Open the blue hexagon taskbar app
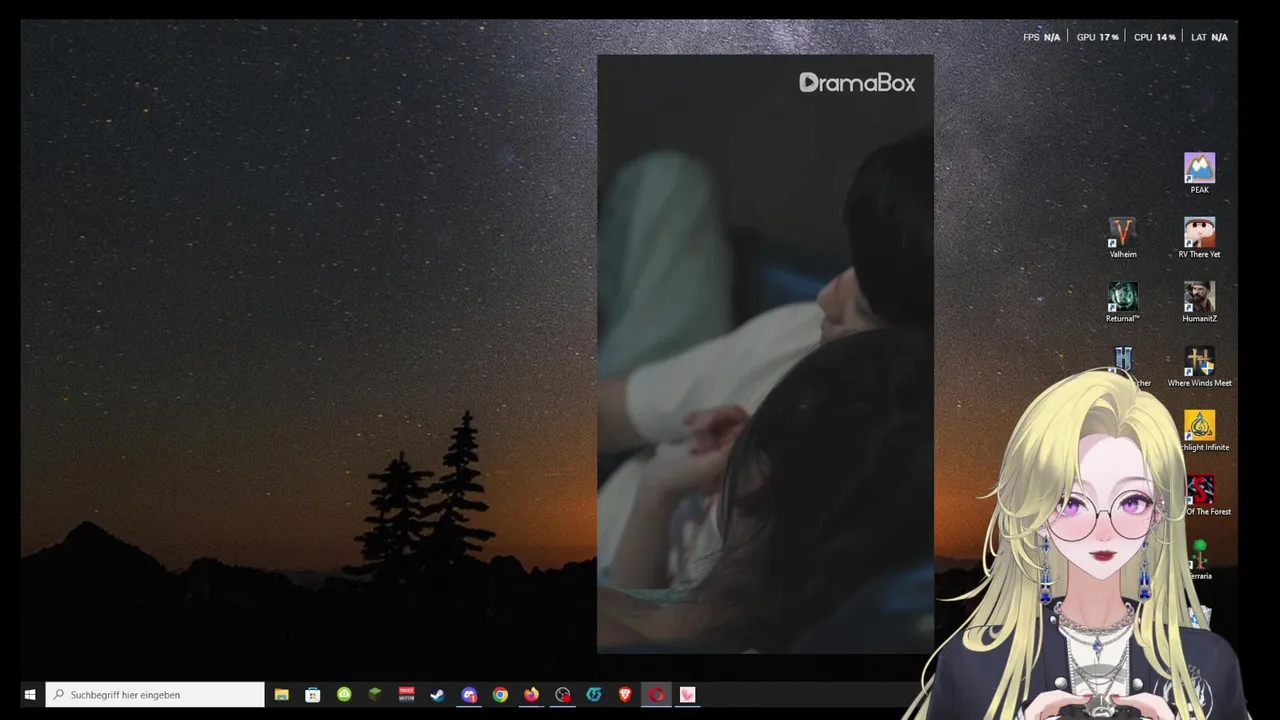Screen dimensions: 1280x720 pos(594,694)
